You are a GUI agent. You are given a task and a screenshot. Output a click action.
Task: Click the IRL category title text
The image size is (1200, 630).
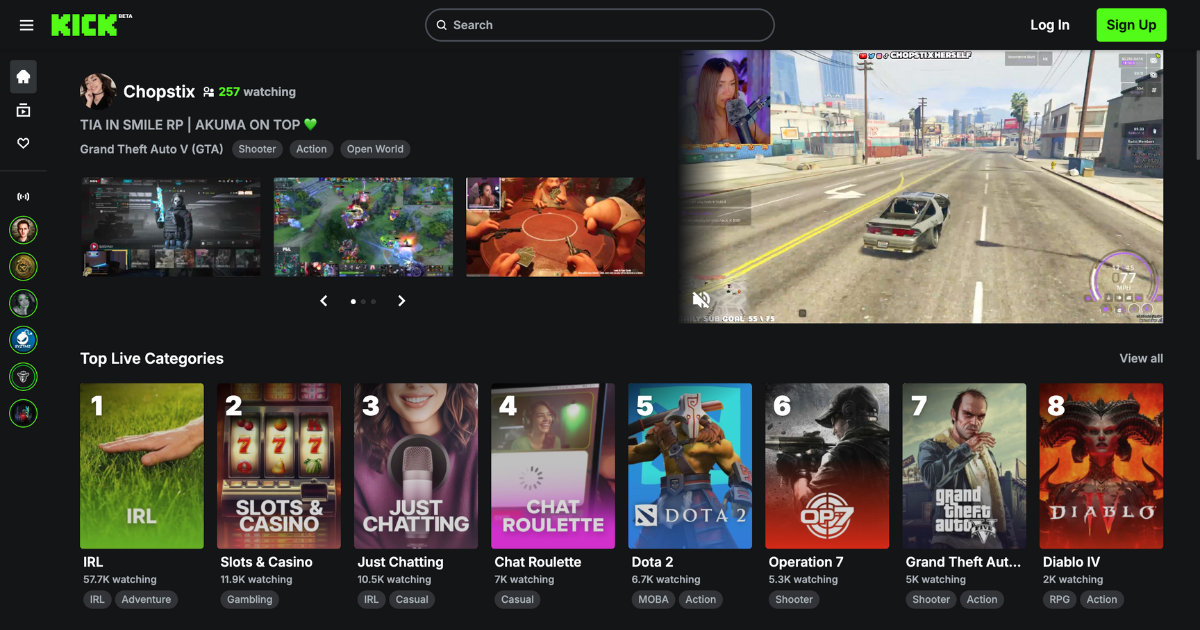pyautogui.click(x=93, y=562)
